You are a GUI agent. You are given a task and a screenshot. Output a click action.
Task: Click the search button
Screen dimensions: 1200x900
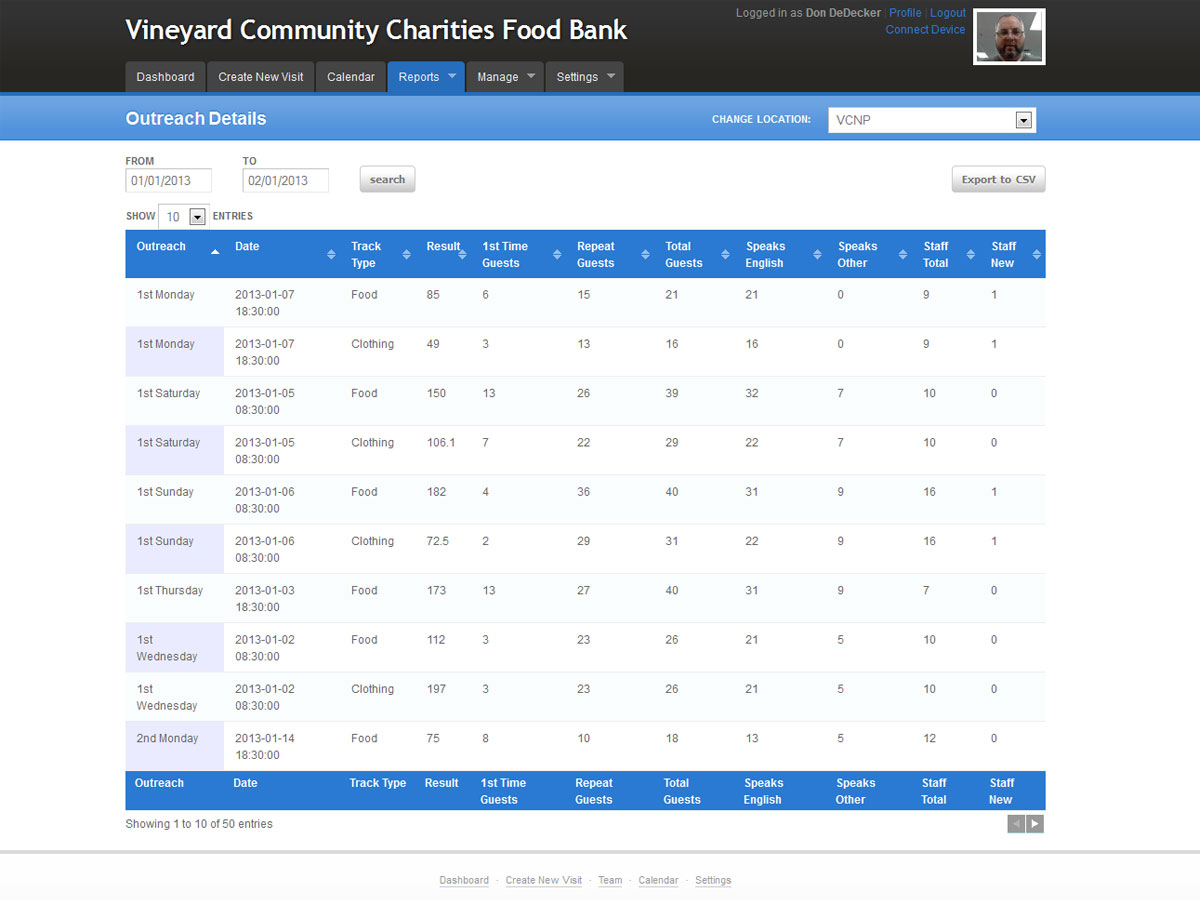pos(387,180)
